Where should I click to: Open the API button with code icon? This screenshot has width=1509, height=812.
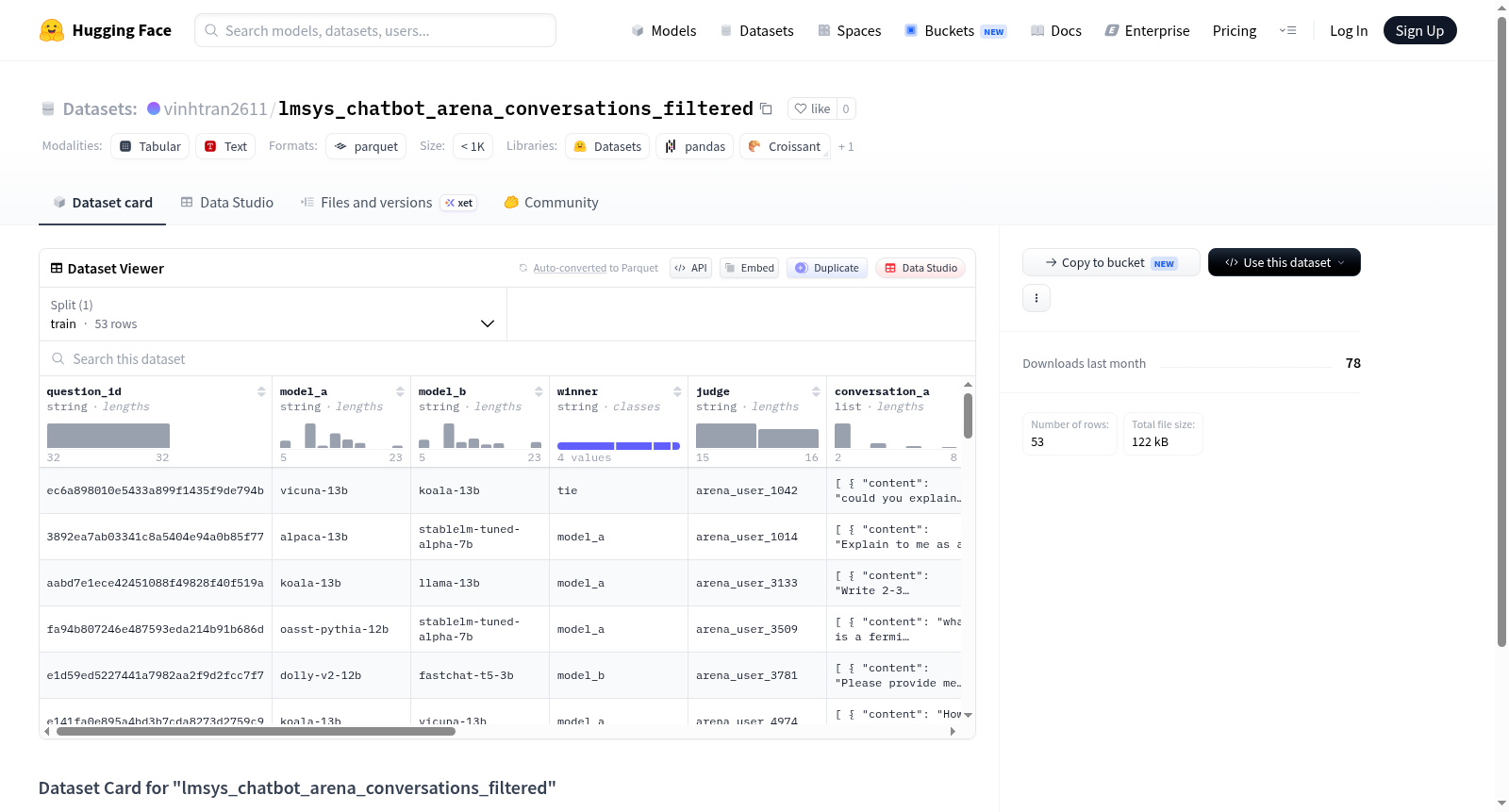point(690,268)
